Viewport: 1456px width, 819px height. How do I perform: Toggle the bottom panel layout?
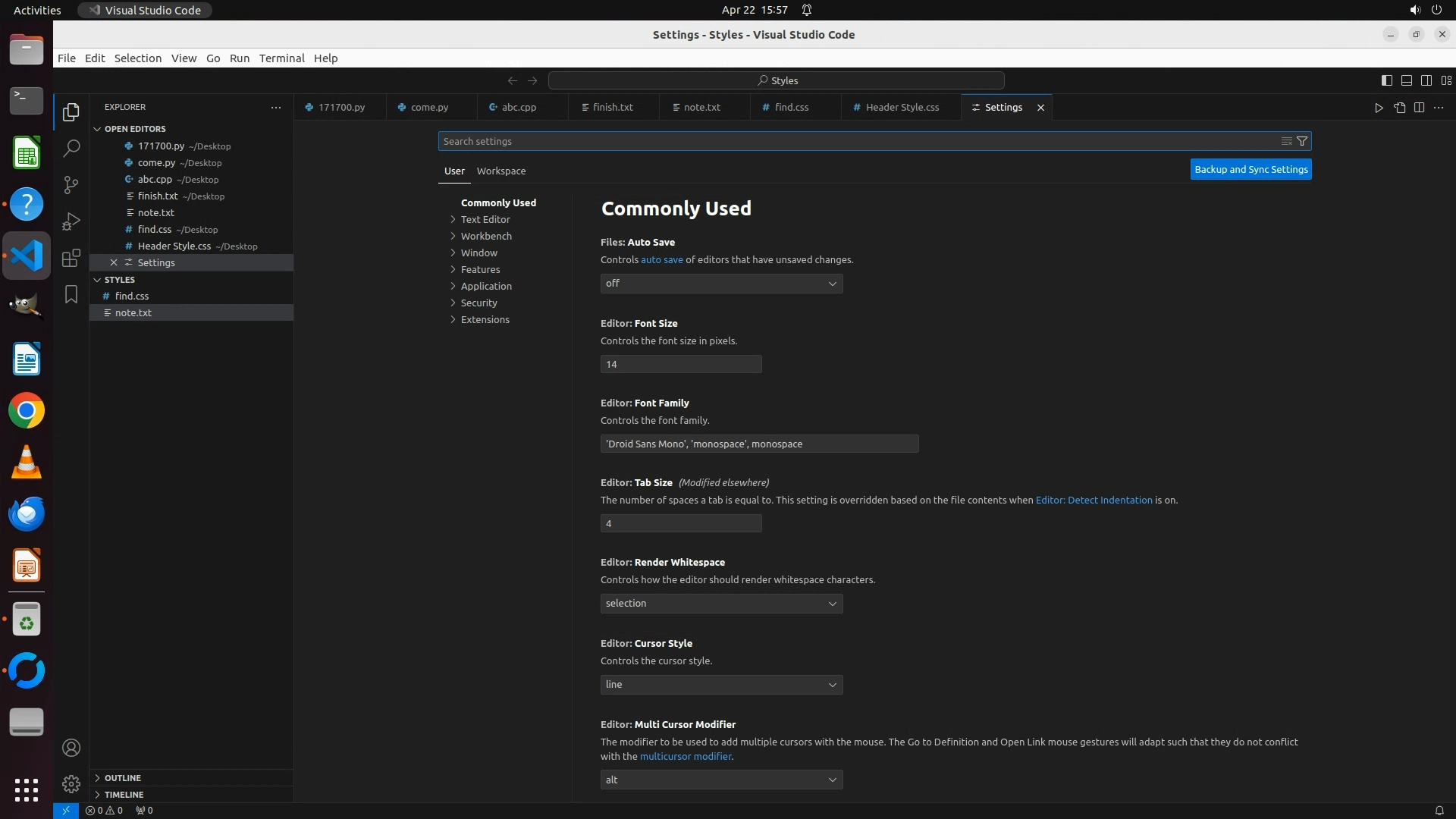(1406, 80)
